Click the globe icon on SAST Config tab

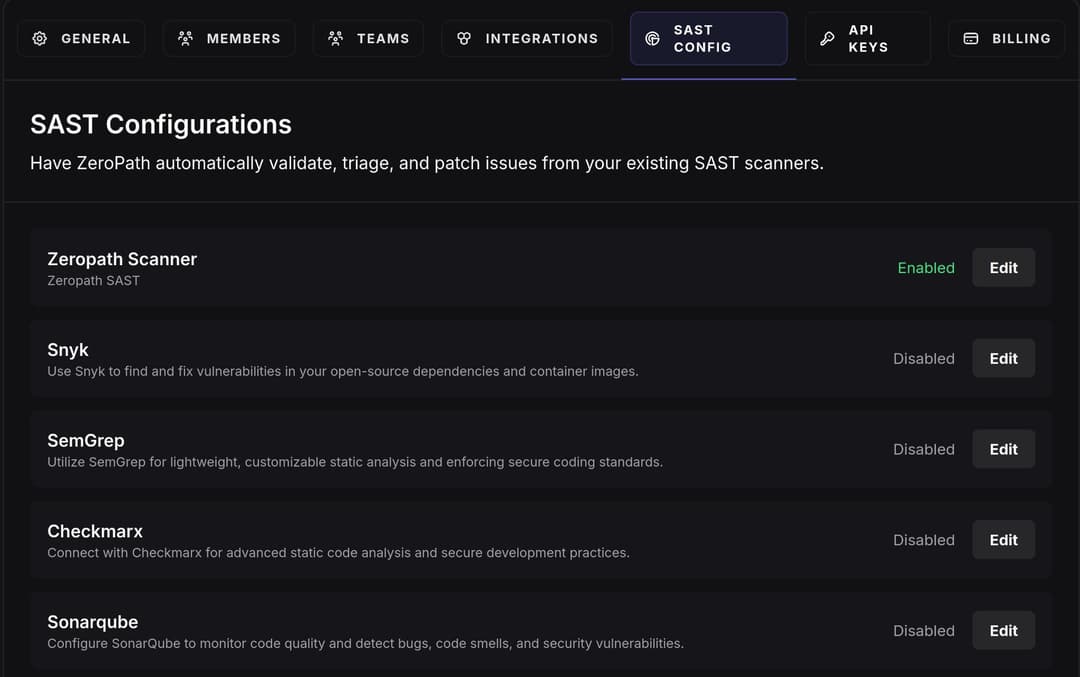click(654, 38)
